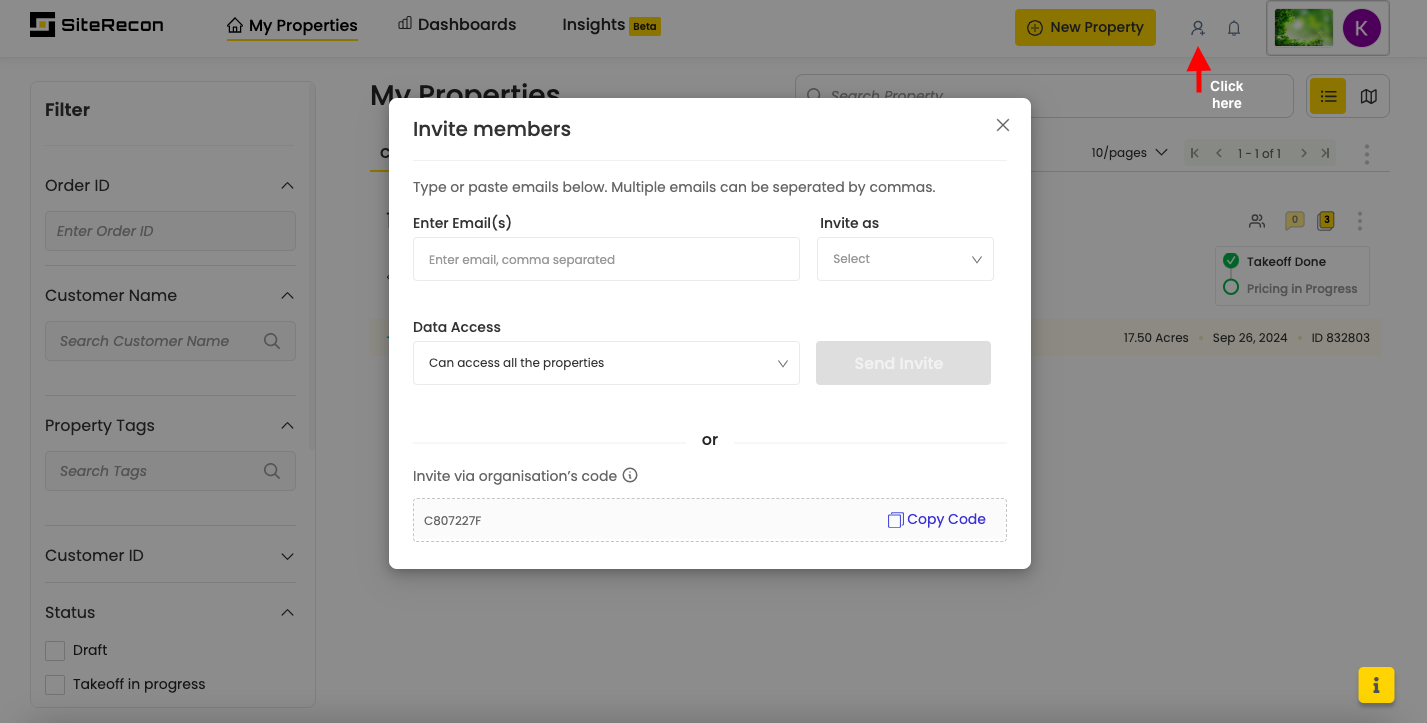Viewport: 1427px width, 723px height.
Task: Open the Insights Beta tab
Action: click(610, 25)
